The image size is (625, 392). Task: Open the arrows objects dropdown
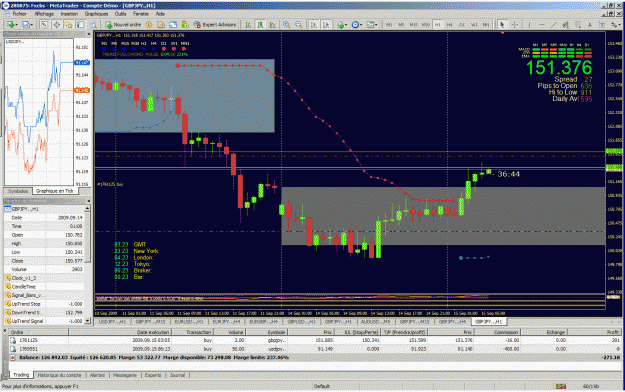pos(615,25)
